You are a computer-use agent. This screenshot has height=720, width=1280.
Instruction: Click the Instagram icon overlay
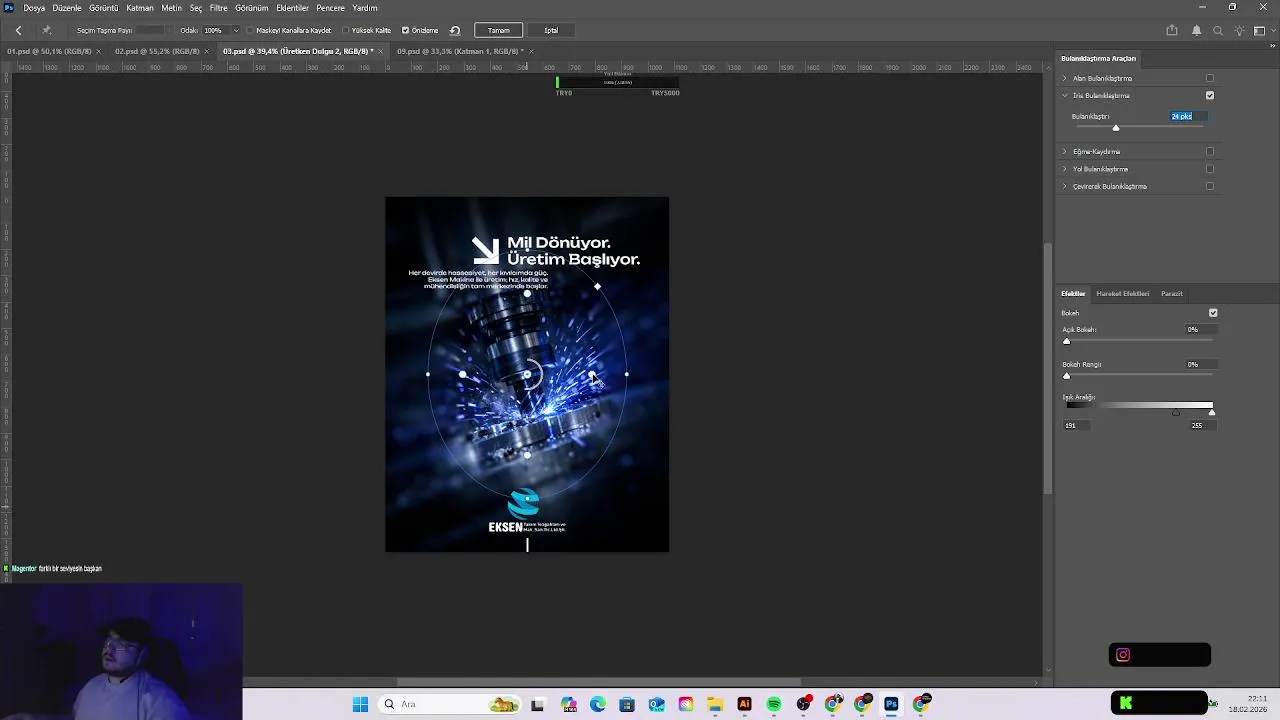tap(1123, 655)
